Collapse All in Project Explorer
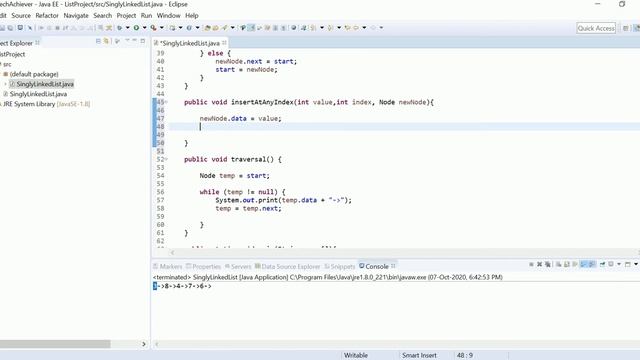Viewport: 640px width, 360px height. [x=98, y=41]
